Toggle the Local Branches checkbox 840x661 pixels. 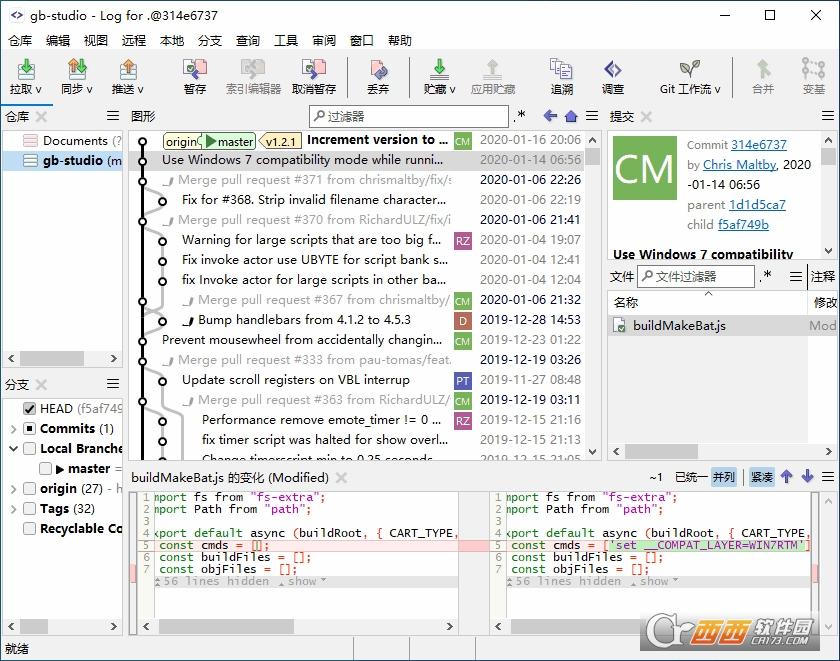click(29, 448)
